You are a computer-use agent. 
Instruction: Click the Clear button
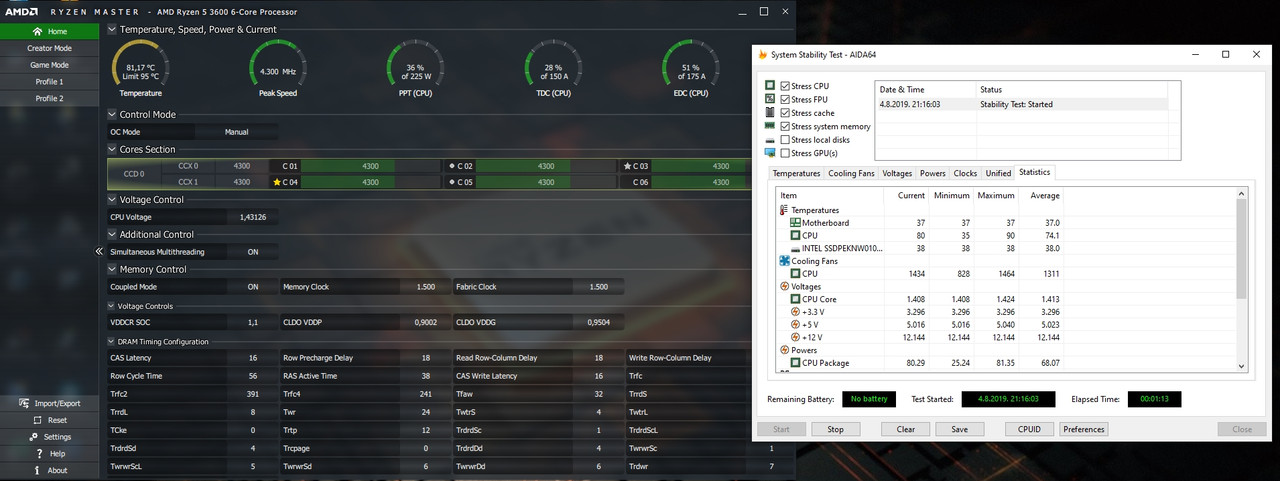pos(905,430)
